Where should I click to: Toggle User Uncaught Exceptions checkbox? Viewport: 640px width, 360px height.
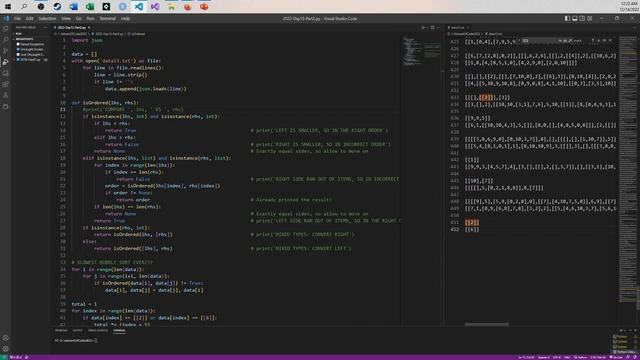[18, 54]
